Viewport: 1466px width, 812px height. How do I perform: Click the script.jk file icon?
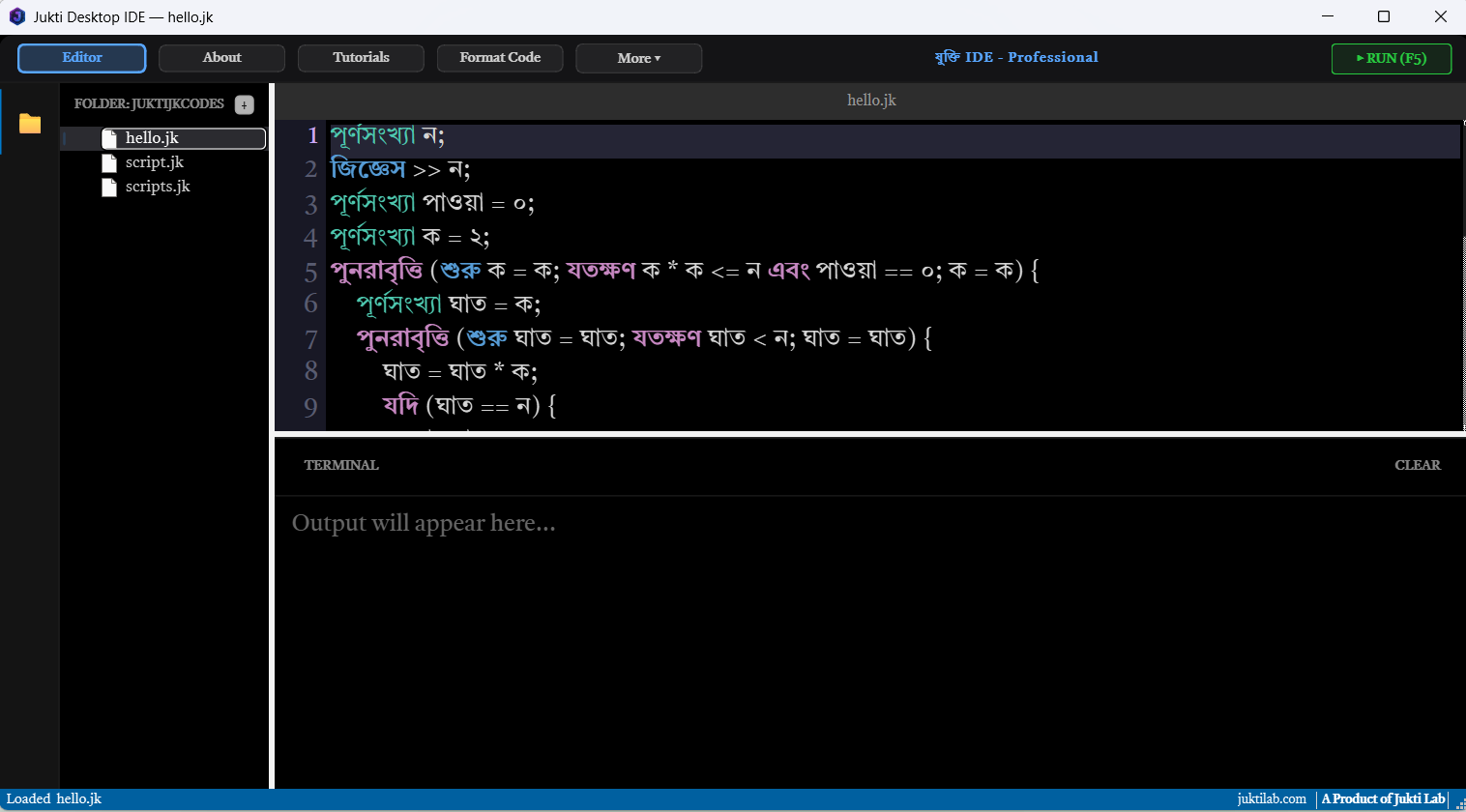109,163
